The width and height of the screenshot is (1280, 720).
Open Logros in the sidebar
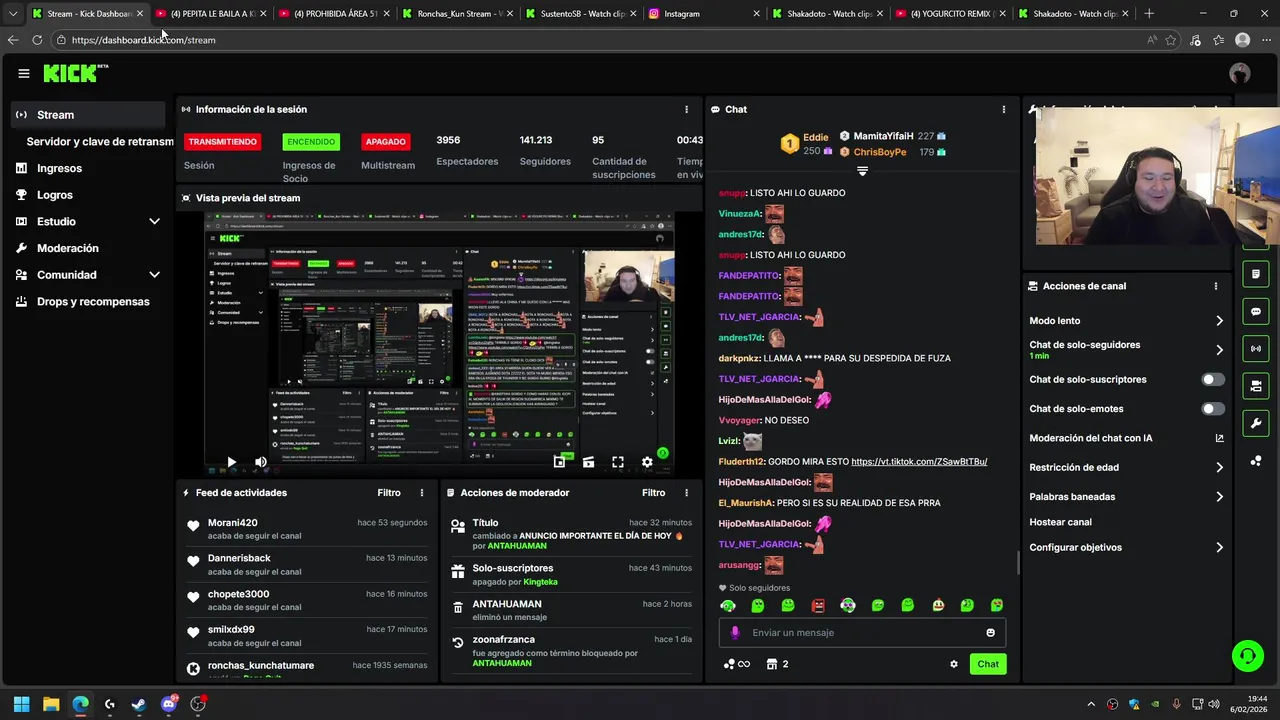pyautogui.click(x=54, y=195)
